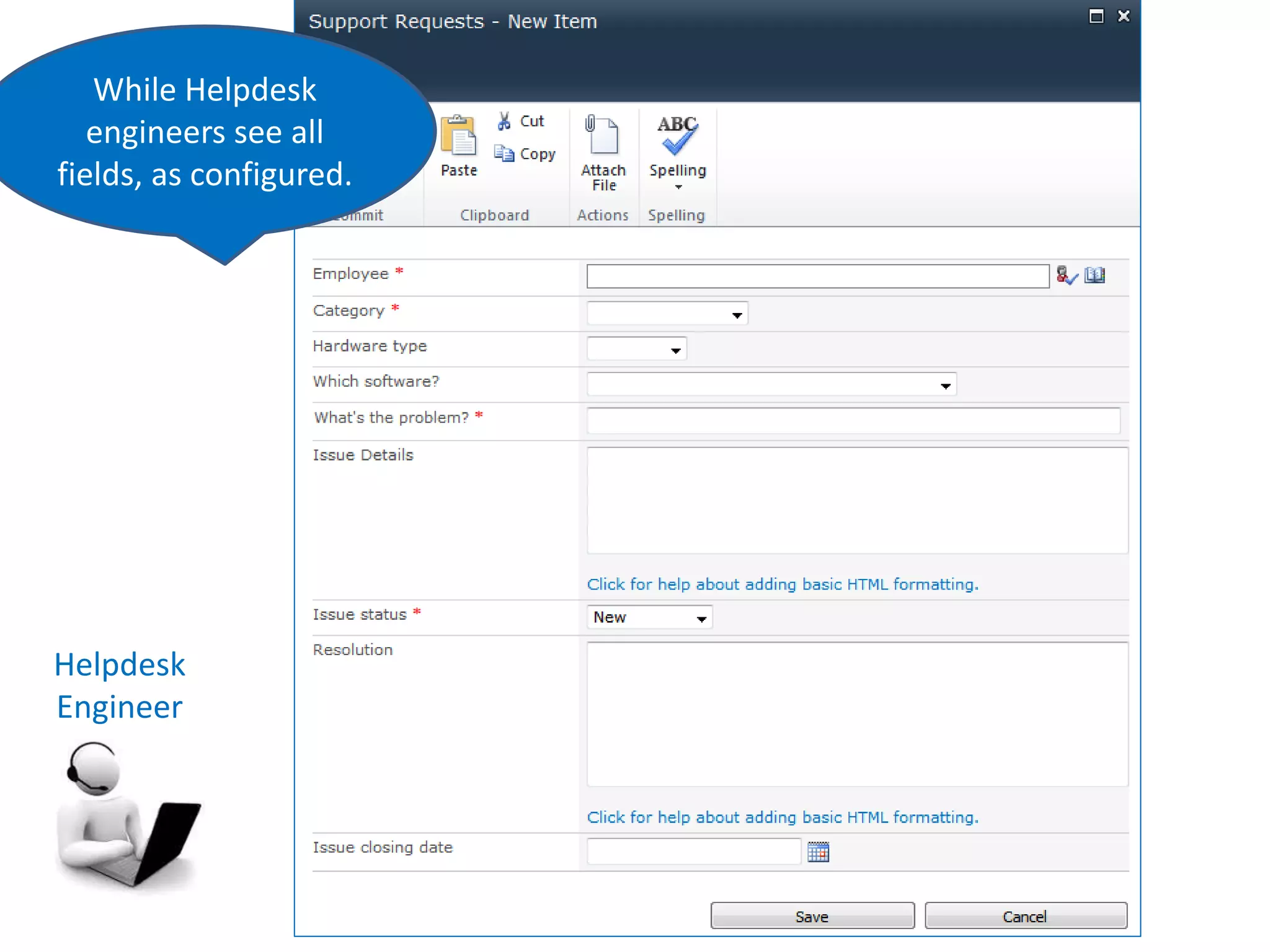Click the Issue closing date field
This screenshot has width=1270, height=952.
694,852
